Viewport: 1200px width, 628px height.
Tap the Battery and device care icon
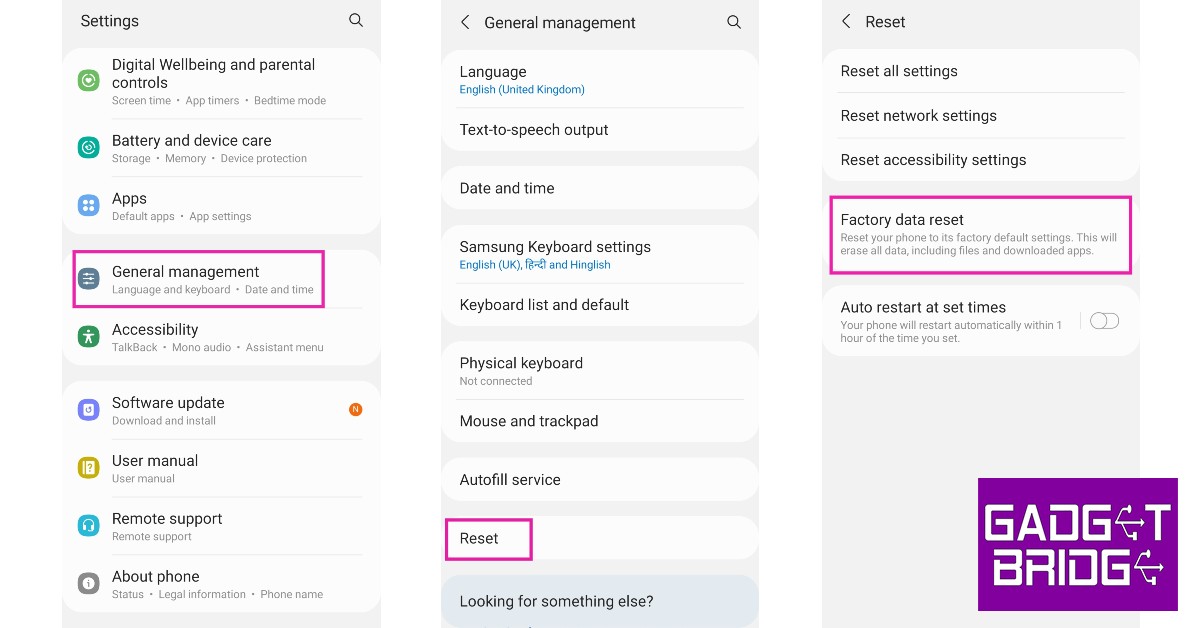(x=89, y=148)
